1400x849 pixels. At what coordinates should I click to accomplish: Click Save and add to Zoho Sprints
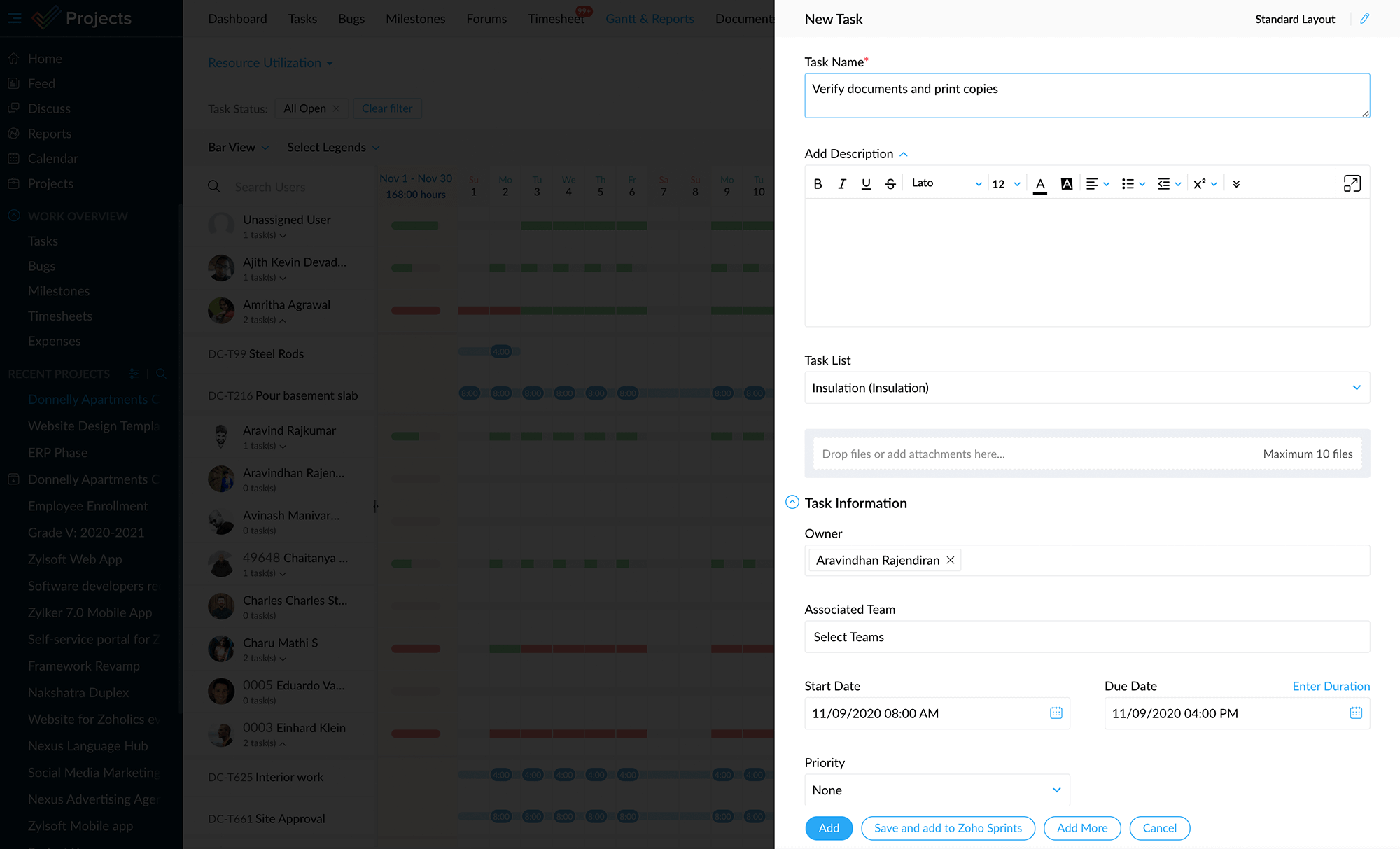(948, 828)
